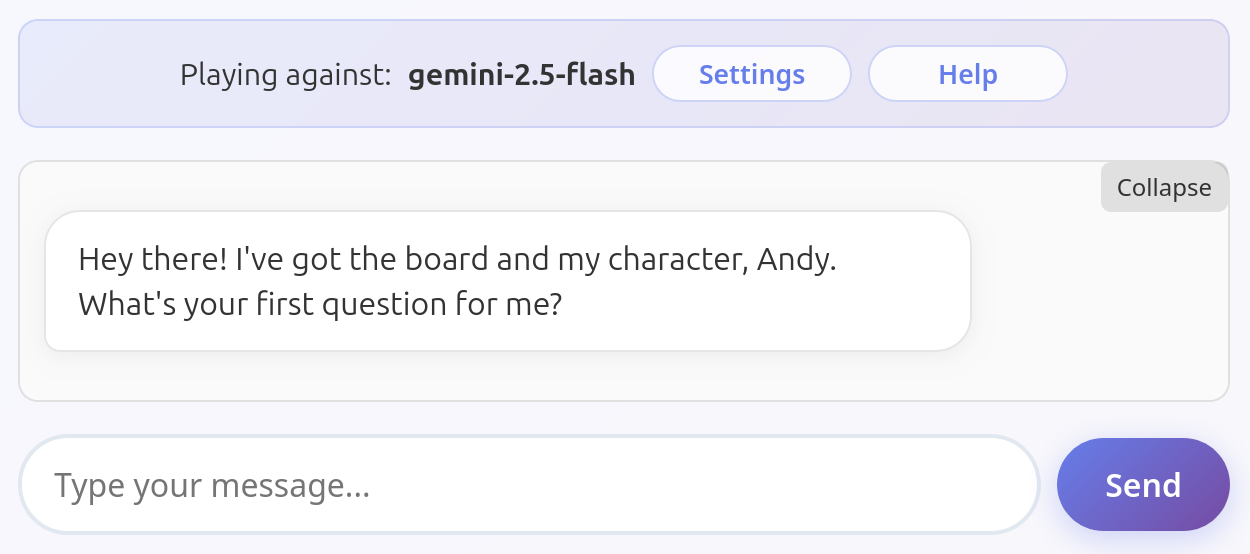Collapse the chat panel
1250x554 pixels.
point(1164,187)
